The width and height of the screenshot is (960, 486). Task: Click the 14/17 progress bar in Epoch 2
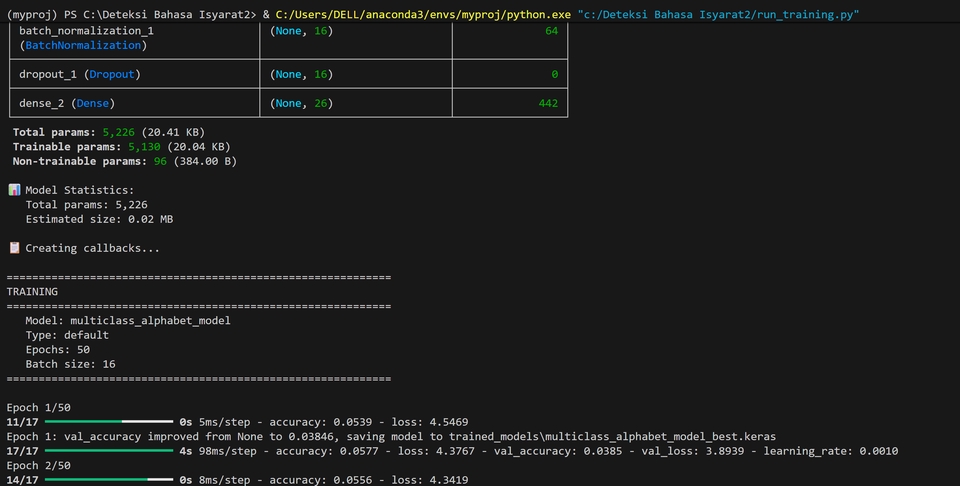(109, 480)
